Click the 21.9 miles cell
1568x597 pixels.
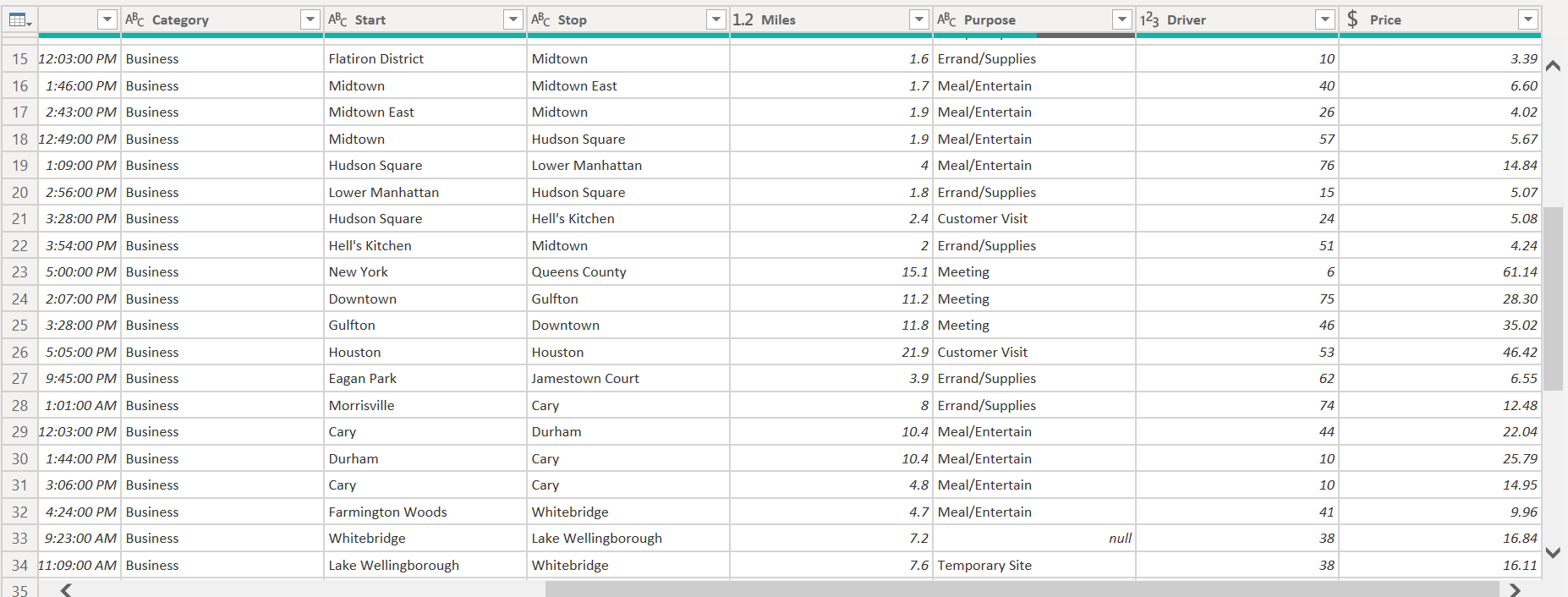831,352
